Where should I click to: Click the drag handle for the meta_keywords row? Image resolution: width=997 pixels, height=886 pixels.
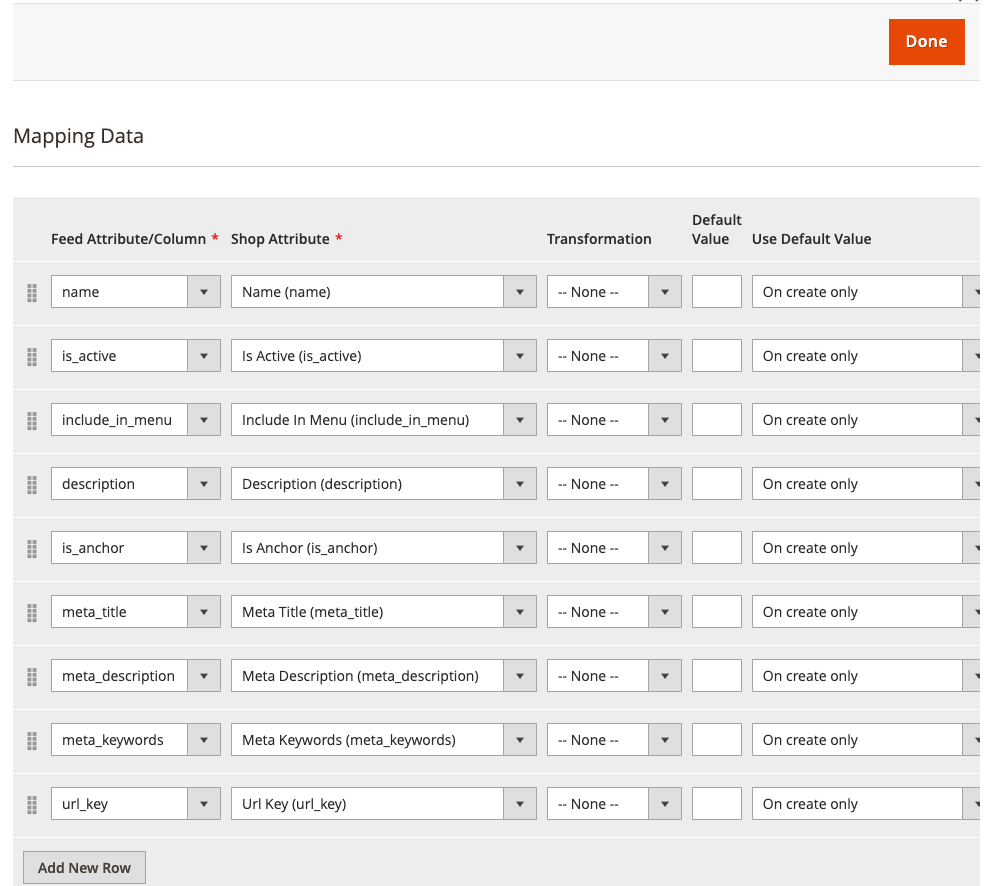pyautogui.click(x=32, y=740)
